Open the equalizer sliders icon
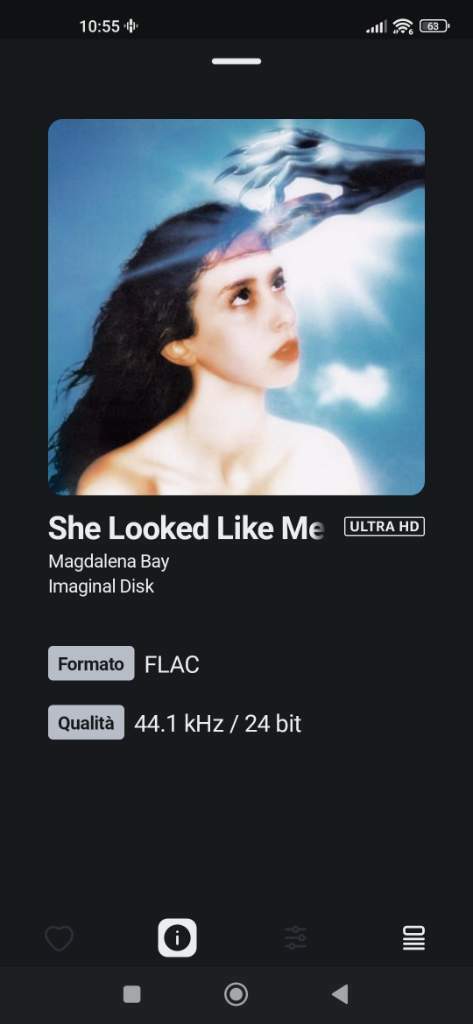Image resolution: width=473 pixels, height=1024 pixels. pos(295,938)
